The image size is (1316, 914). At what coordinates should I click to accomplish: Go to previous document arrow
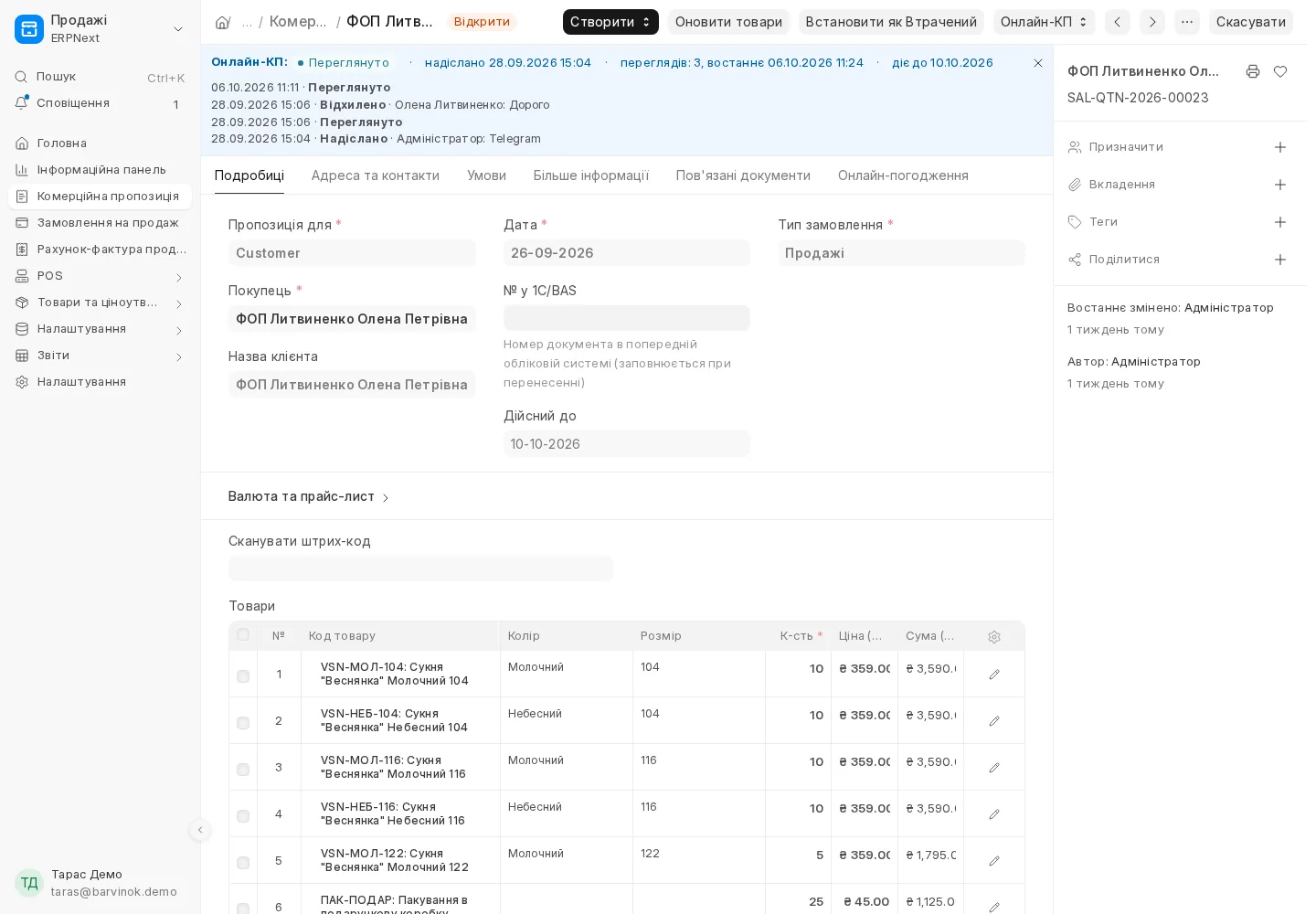pyautogui.click(x=1117, y=22)
